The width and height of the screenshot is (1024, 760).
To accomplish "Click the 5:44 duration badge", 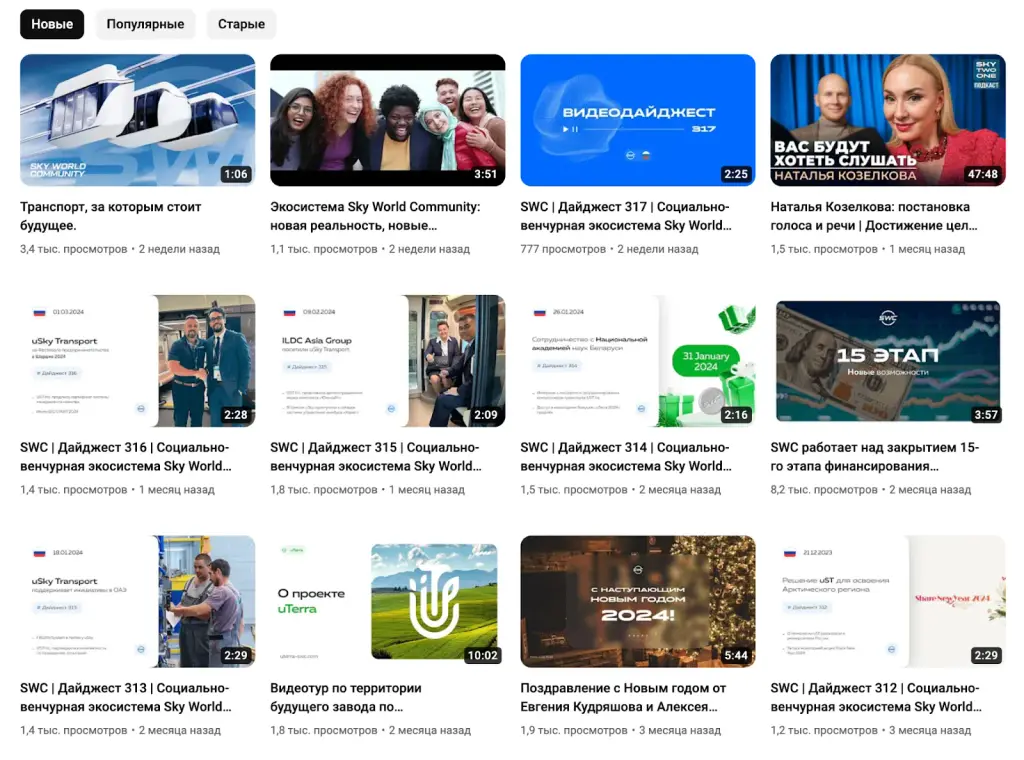I will click(x=735, y=656).
